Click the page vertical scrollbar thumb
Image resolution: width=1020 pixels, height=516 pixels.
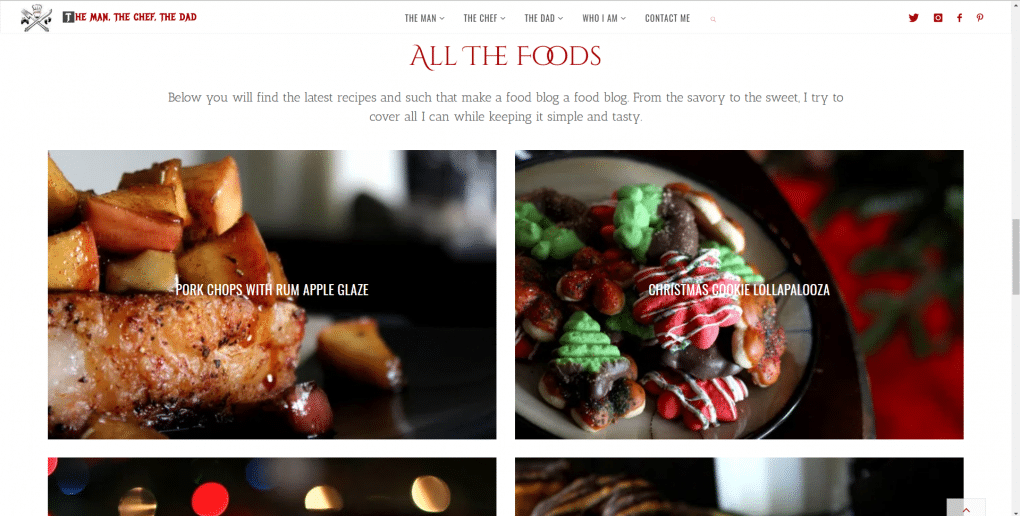pyautogui.click(x=1015, y=257)
